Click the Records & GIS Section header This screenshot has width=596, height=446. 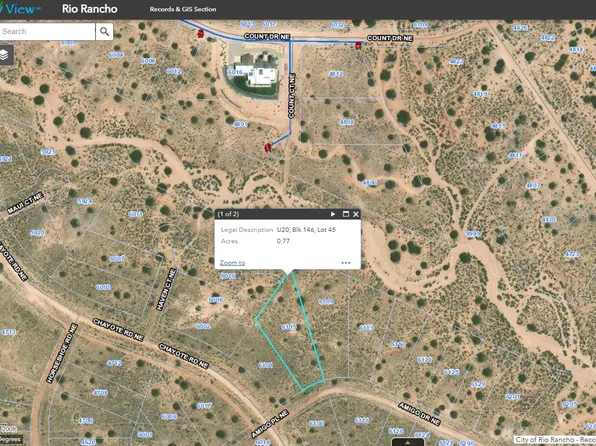pyautogui.click(x=183, y=9)
